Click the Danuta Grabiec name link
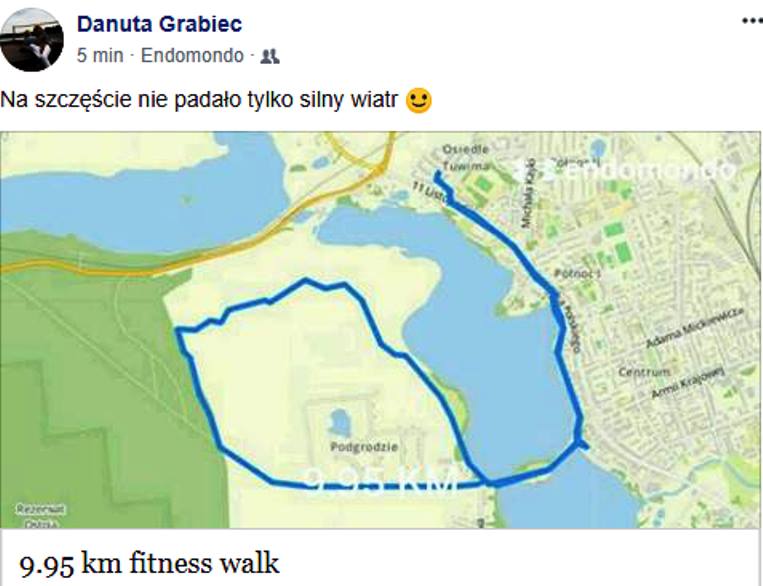The height and width of the screenshot is (586, 763). (160, 24)
